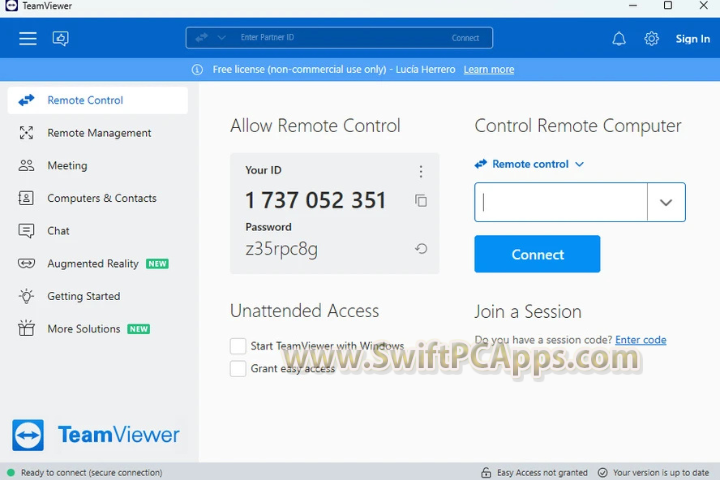Click the Chat bubble icon
The height and width of the screenshot is (480, 720).
pyautogui.click(x=26, y=231)
